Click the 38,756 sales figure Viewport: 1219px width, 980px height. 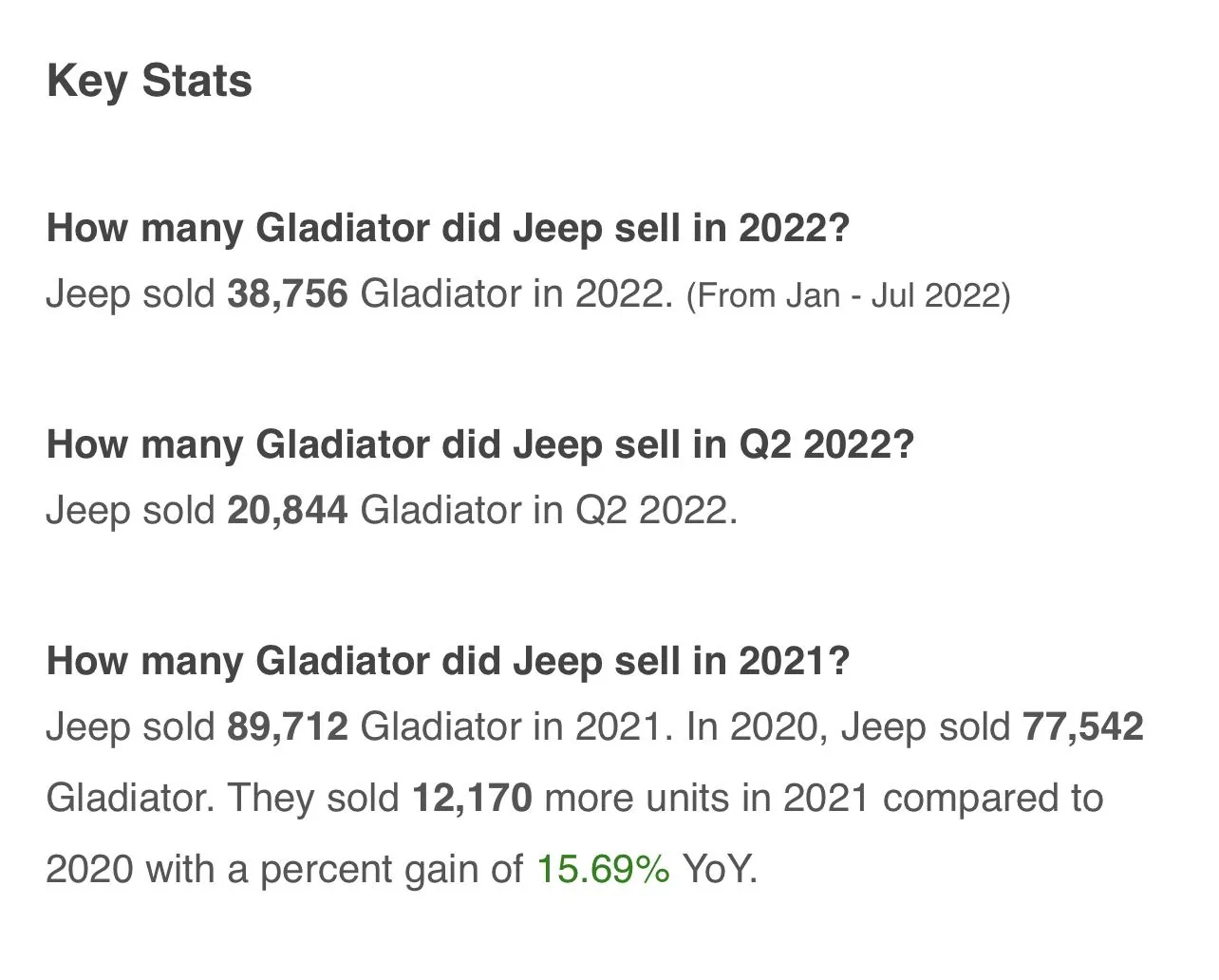[288, 293]
